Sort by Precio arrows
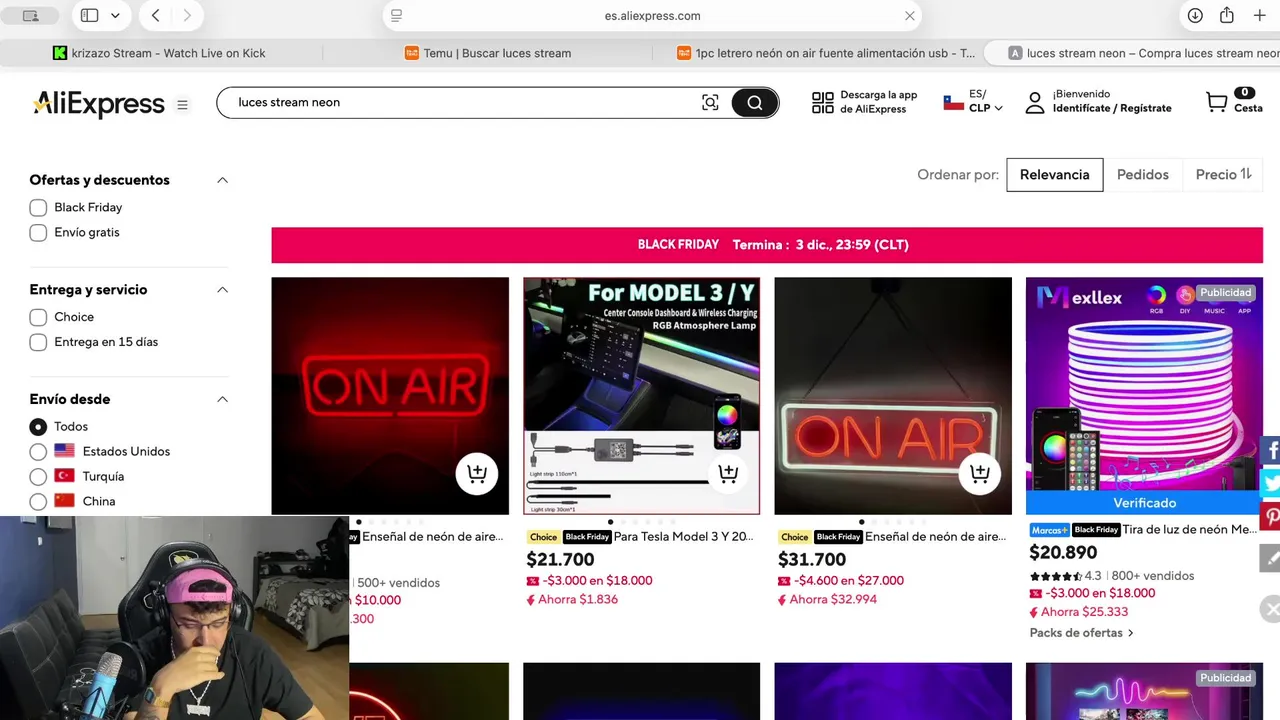Viewport: 1280px width, 720px height. 1245,174
